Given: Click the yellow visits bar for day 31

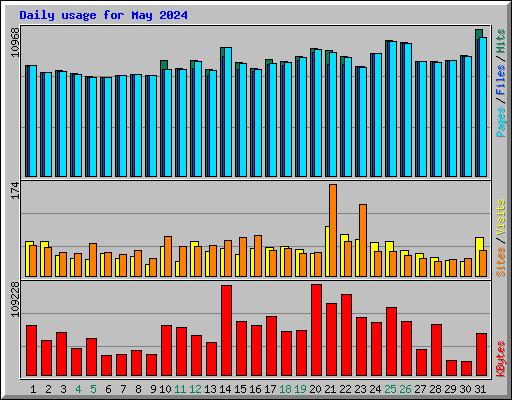Looking at the screenshot, I should pos(478,257).
